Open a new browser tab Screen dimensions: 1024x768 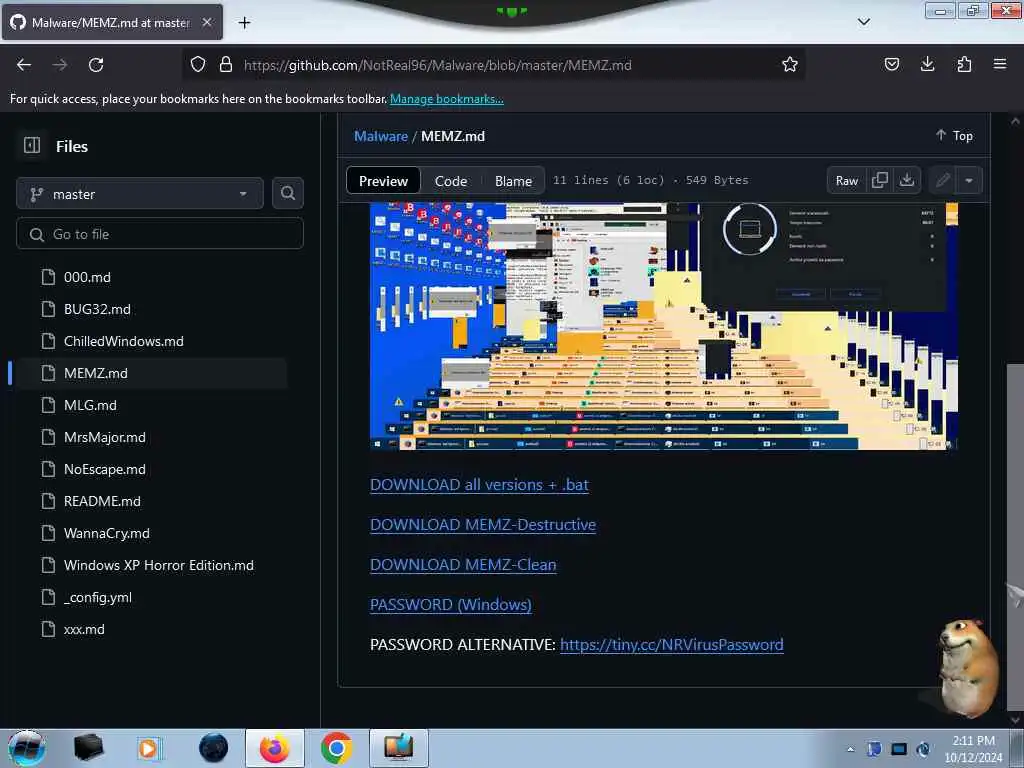244,23
